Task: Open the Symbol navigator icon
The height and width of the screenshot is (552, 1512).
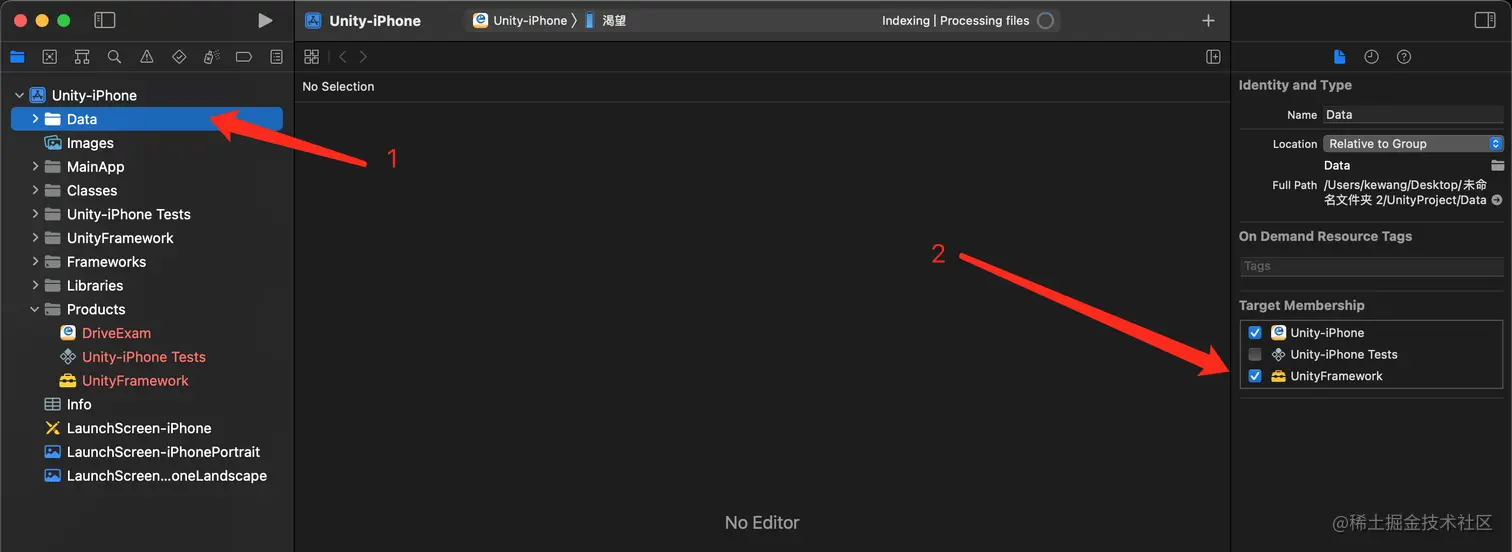Action: (82, 57)
